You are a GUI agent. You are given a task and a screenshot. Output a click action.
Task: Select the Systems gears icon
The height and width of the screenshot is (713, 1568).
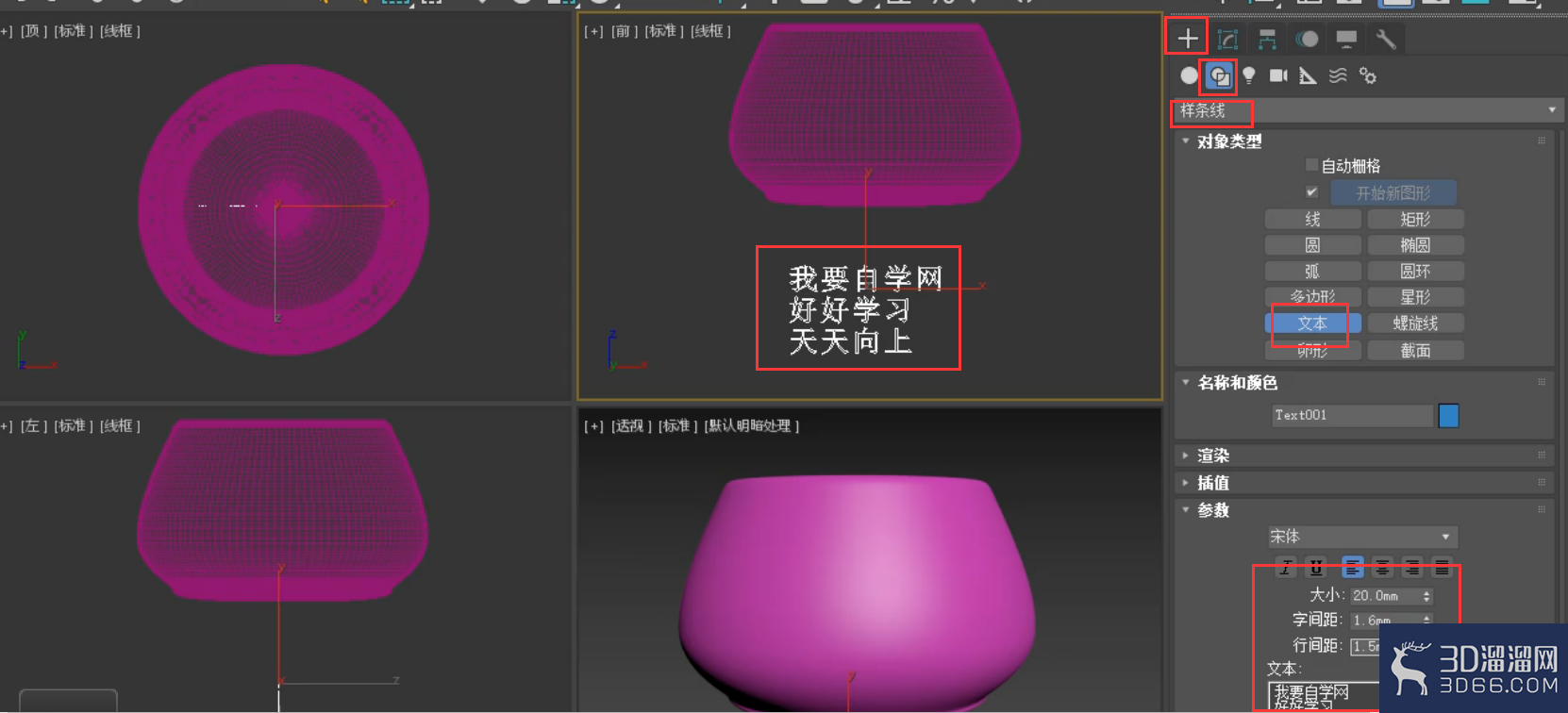tap(1368, 75)
